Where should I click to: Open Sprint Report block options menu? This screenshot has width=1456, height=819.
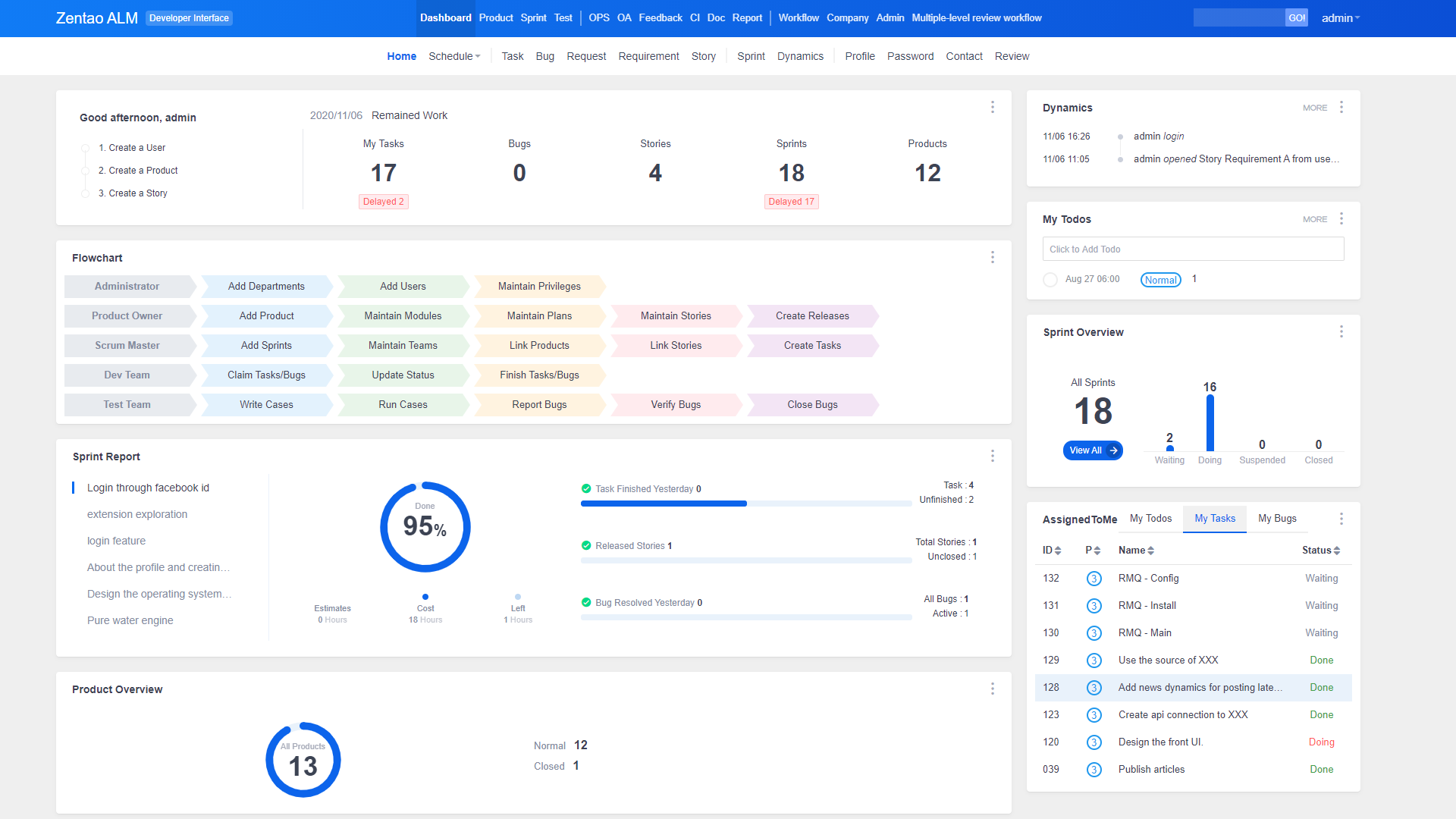992,457
